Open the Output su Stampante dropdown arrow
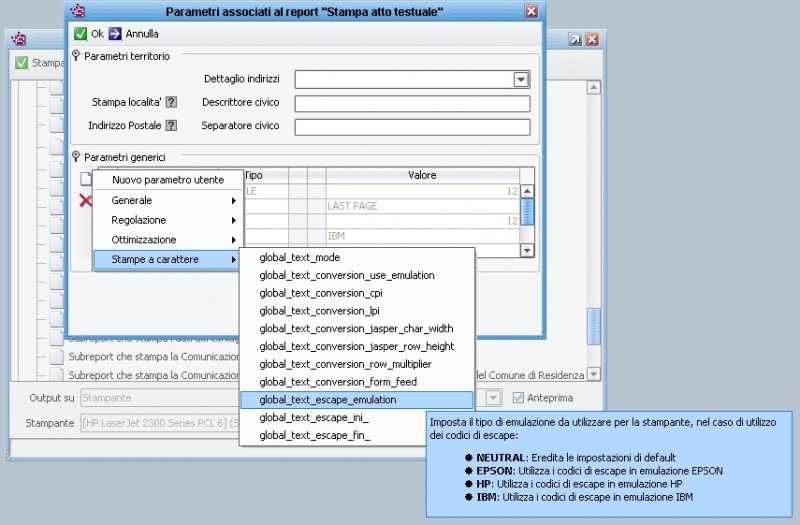The height and width of the screenshot is (525, 800). coord(493,397)
